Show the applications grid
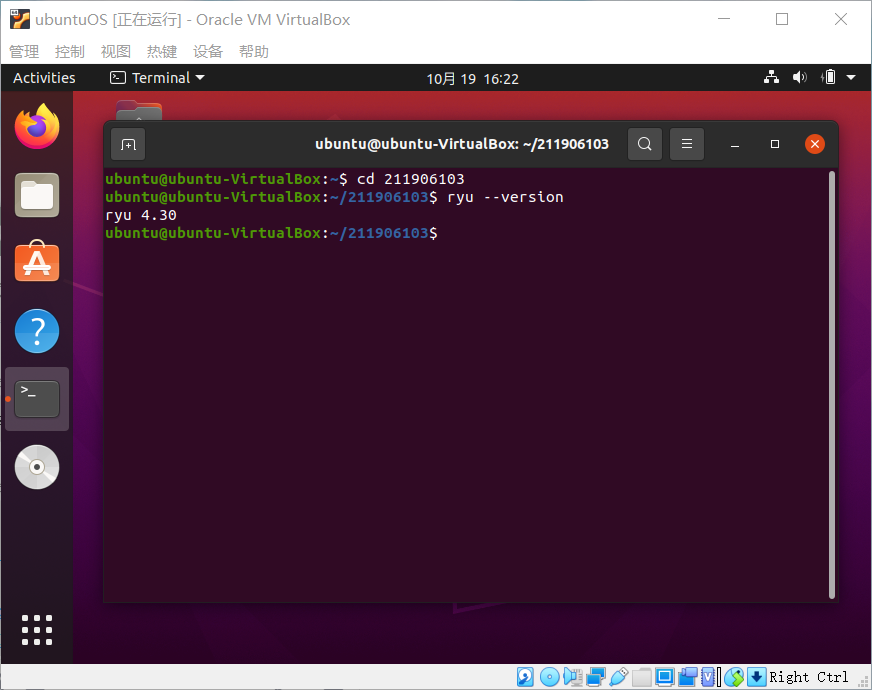The height and width of the screenshot is (690, 872). coord(37,630)
